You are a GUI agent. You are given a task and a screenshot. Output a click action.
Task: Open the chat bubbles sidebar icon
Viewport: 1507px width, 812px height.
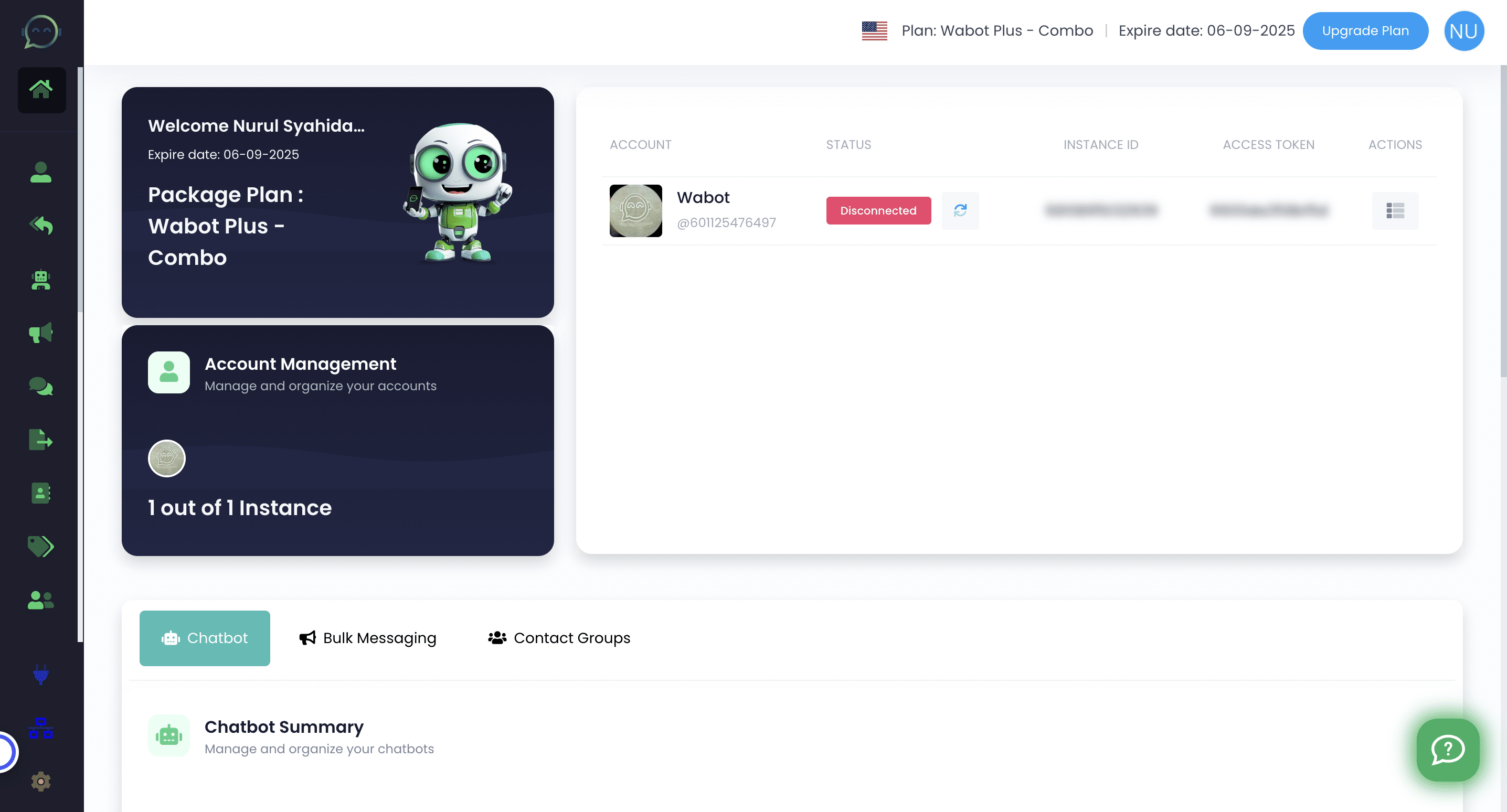coord(41,386)
